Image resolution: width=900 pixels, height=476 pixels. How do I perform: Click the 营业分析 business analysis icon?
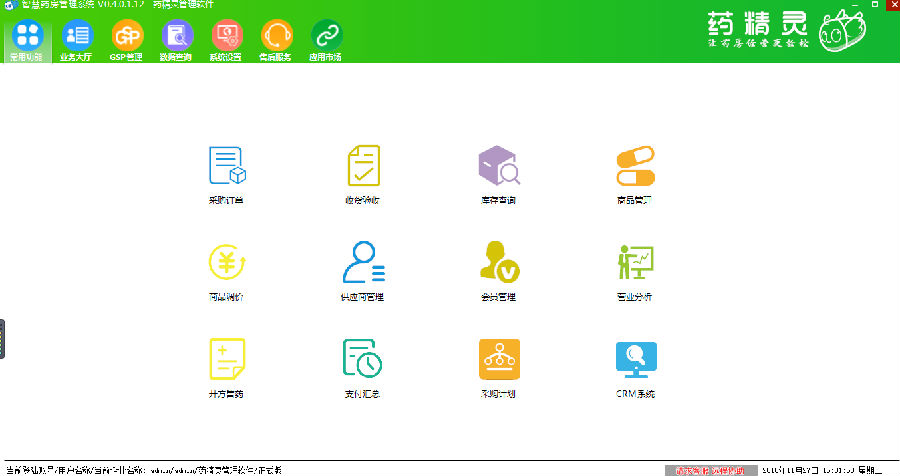pyautogui.click(x=634, y=262)
